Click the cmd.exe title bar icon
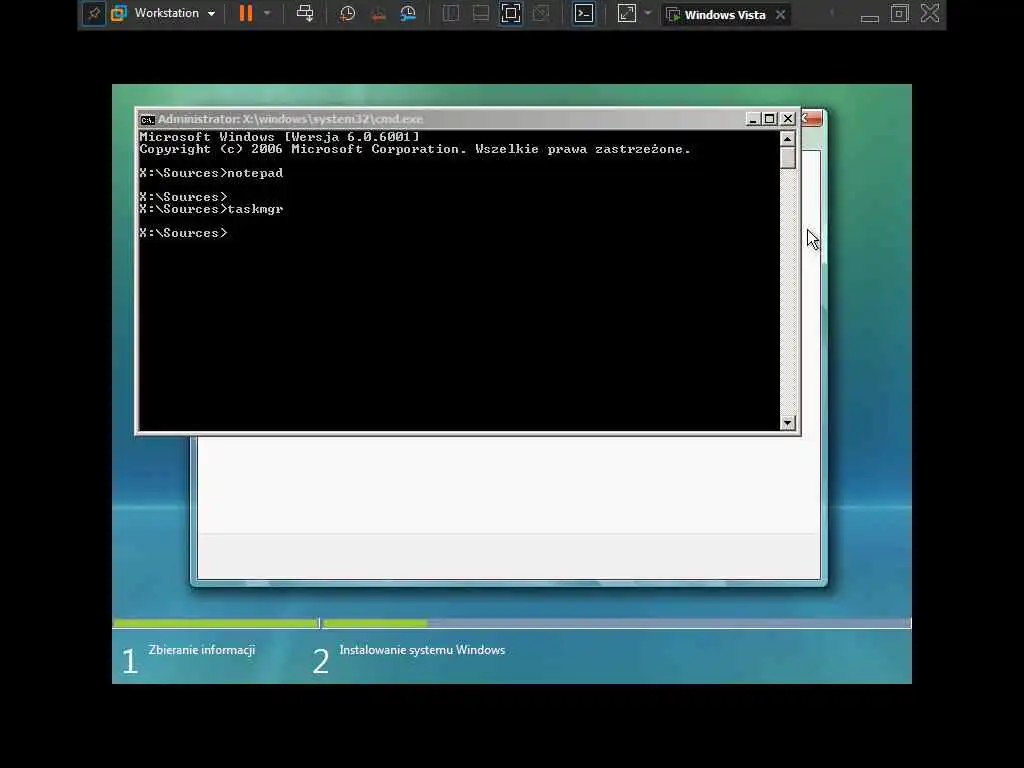 pos(148,120)
